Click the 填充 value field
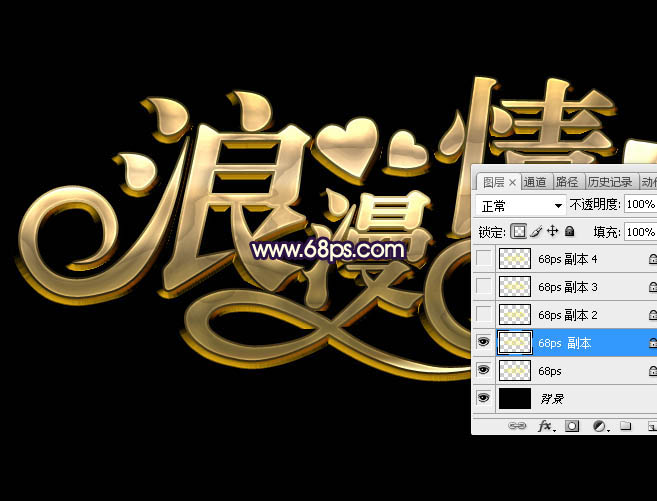 click(641, 232)
